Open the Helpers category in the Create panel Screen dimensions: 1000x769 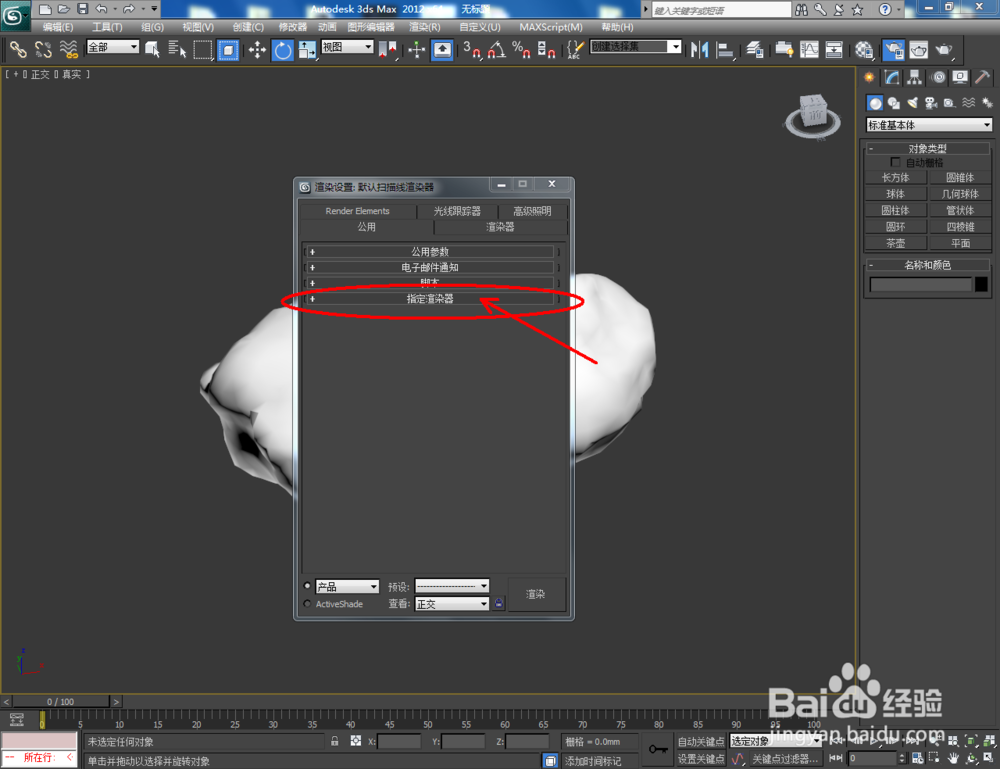tap(949, 102)
